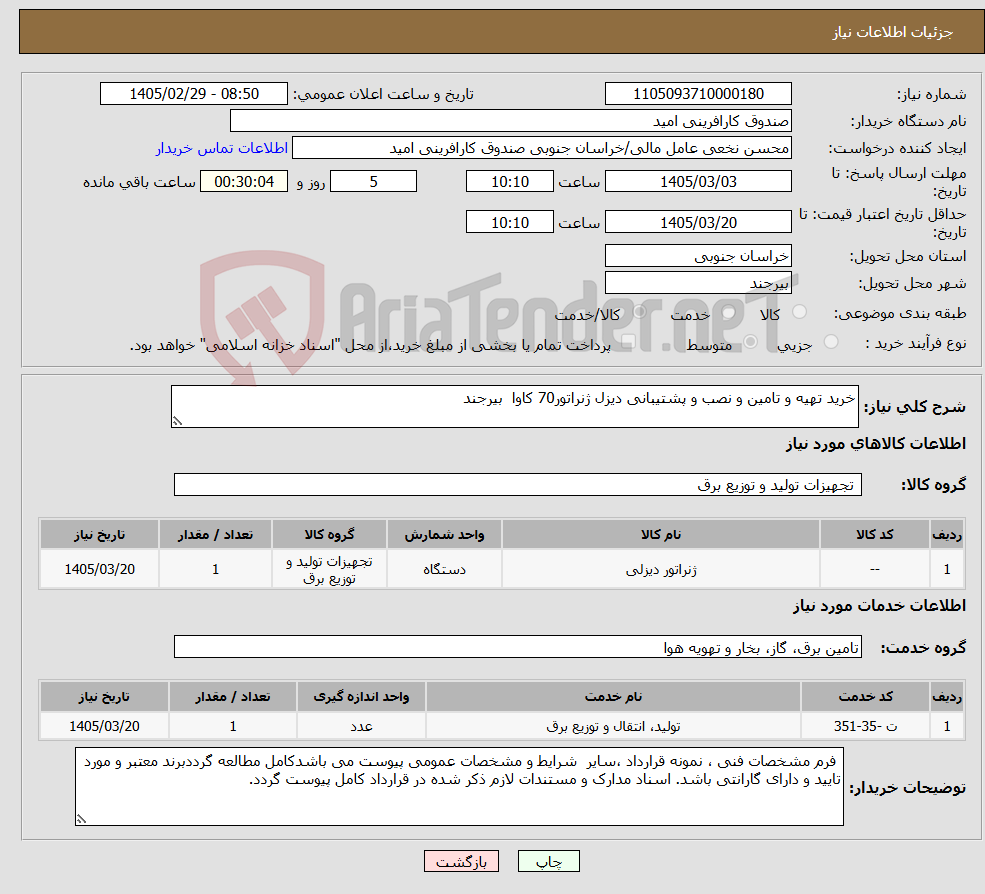Click resize handle of buyer notes textarea
This screenshot has height=894, width=985.
(x=81, y=819)
